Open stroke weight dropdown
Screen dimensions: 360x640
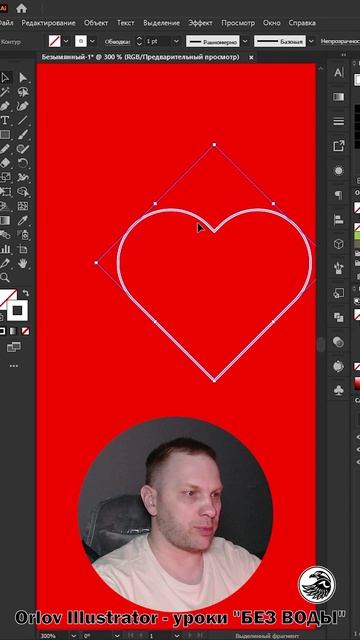pyautogui.click(x=176, y=41)
